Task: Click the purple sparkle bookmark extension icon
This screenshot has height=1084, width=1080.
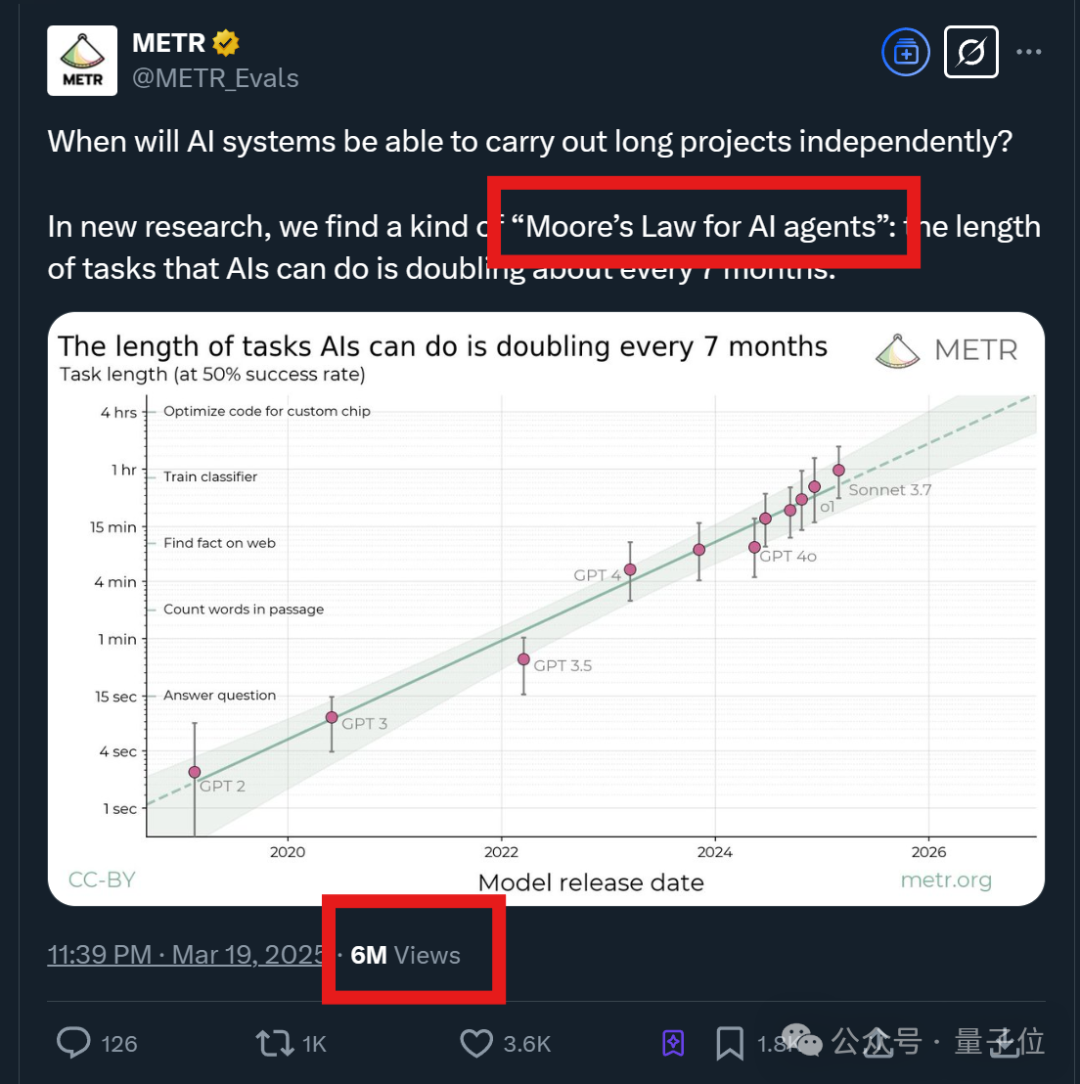Action: click(673, 1043)
